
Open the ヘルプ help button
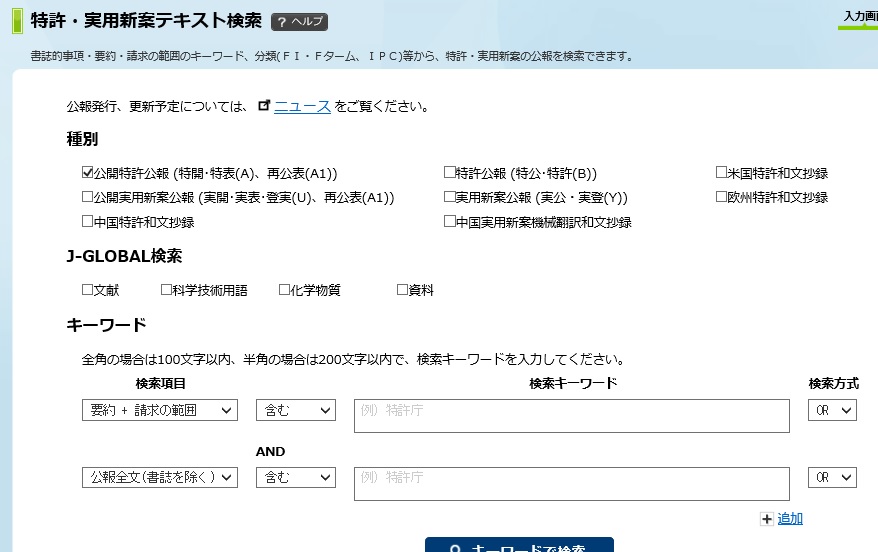[299, 22]
